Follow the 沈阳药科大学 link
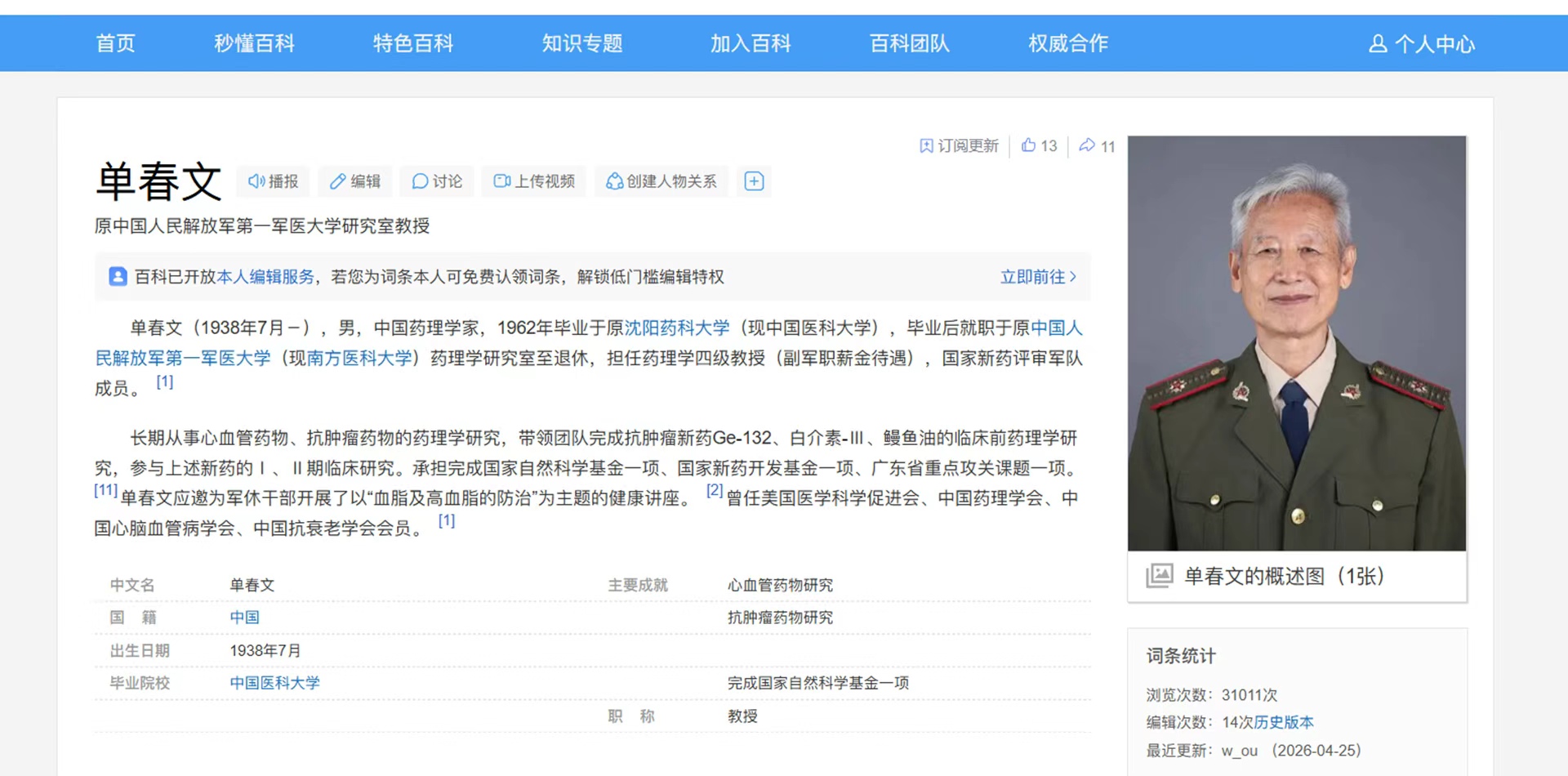1568x776 pixels. (x=677, y=328)
